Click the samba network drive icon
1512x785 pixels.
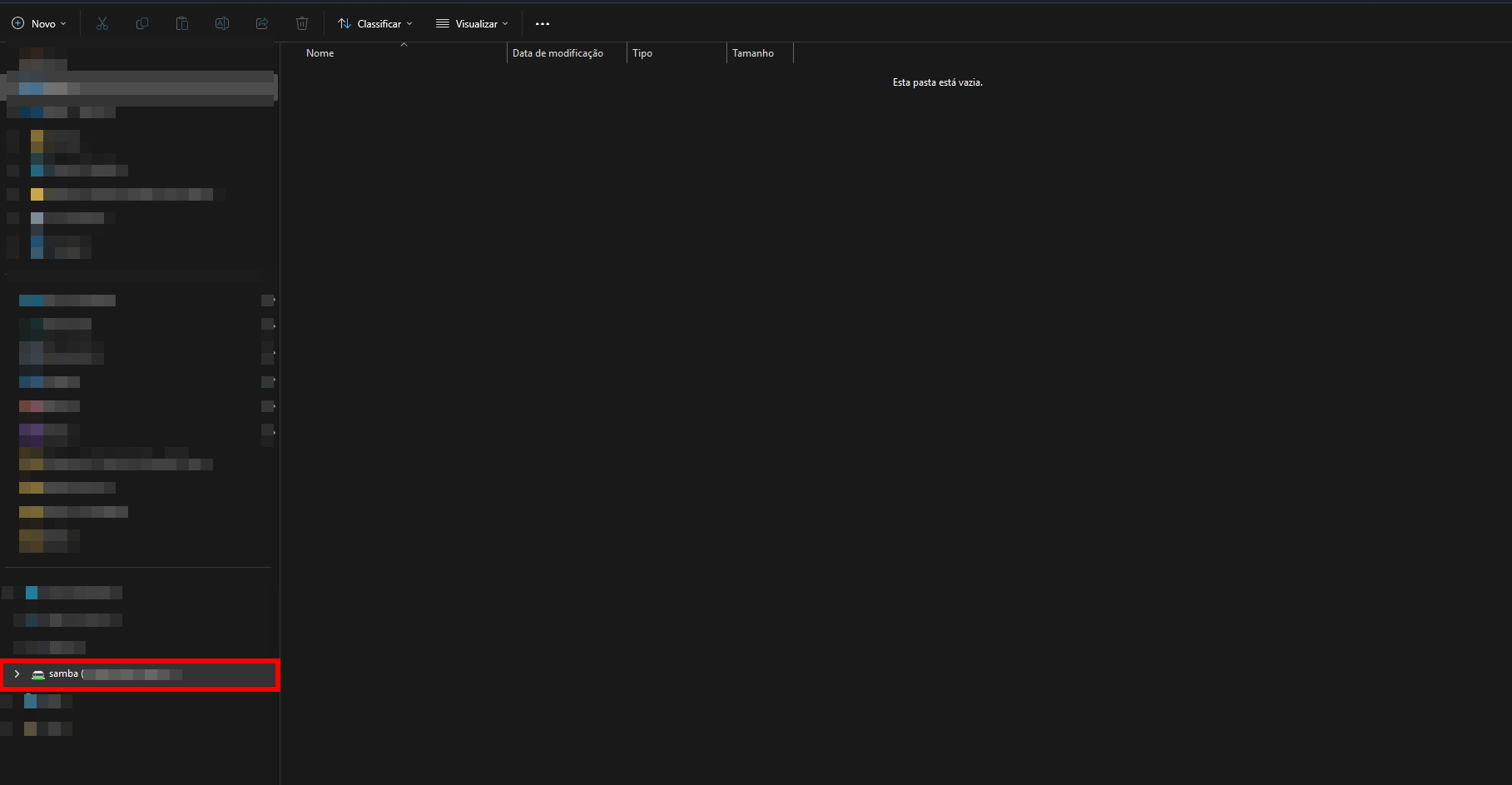click(38, 674)
